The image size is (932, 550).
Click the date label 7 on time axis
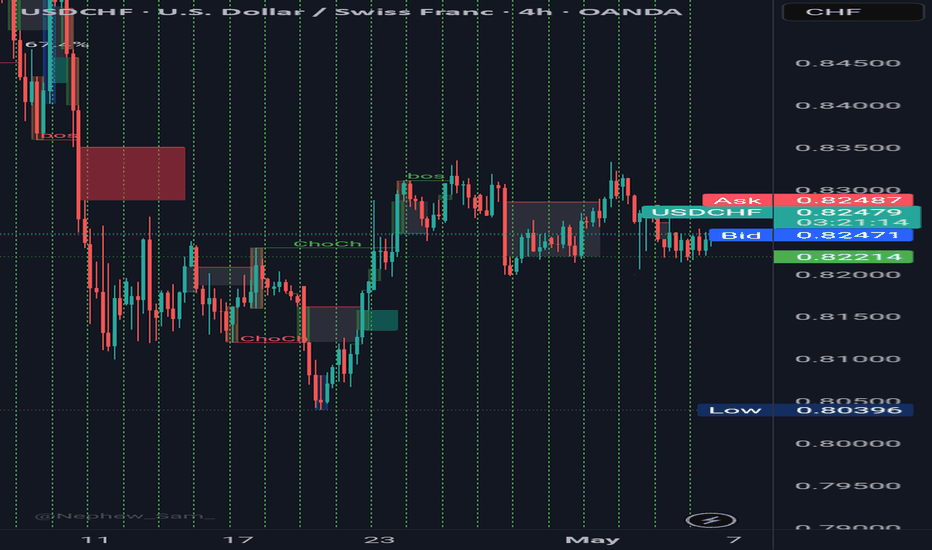(x=734, y=540)
